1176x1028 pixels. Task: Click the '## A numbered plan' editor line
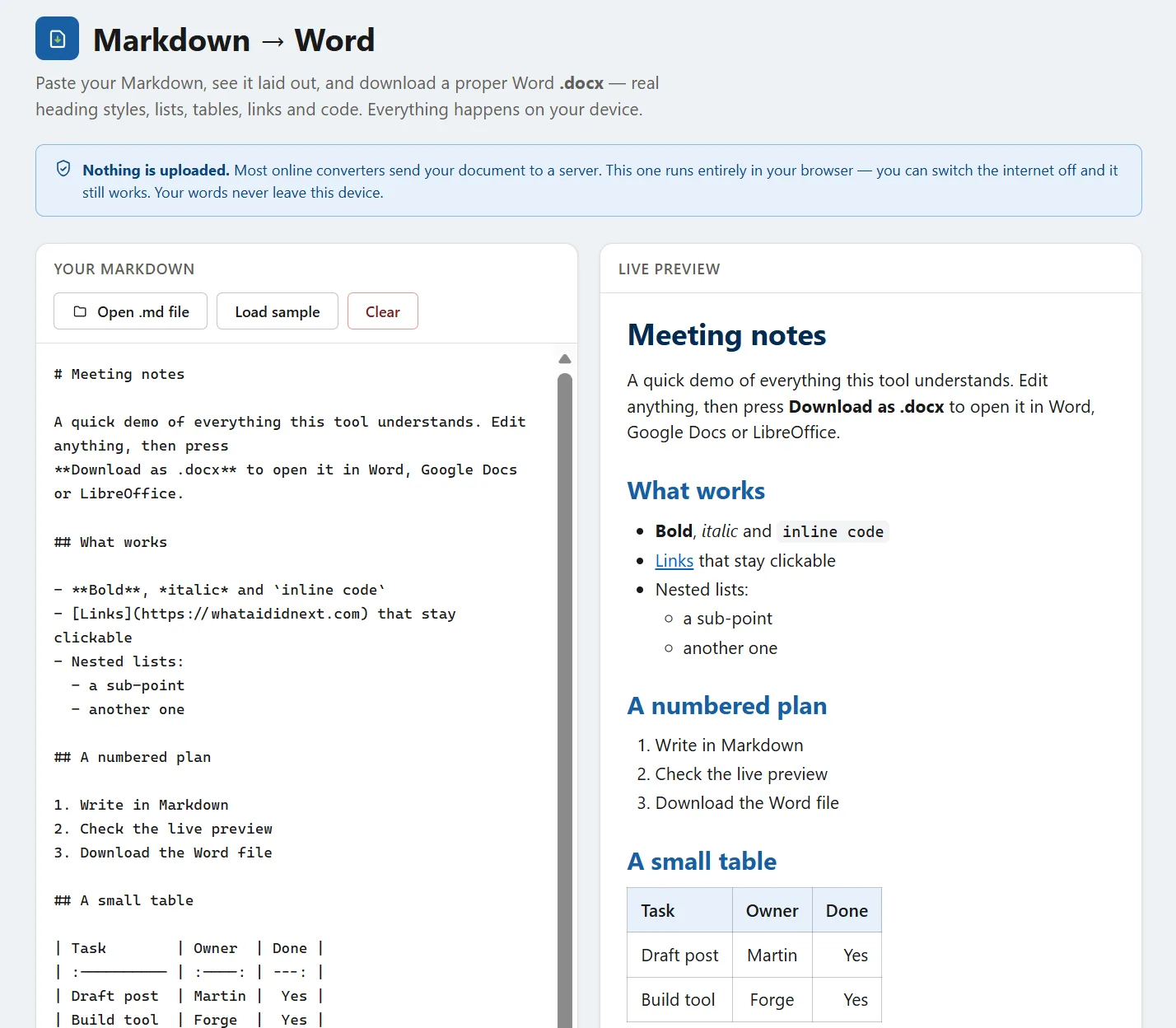tap(133, 757)
